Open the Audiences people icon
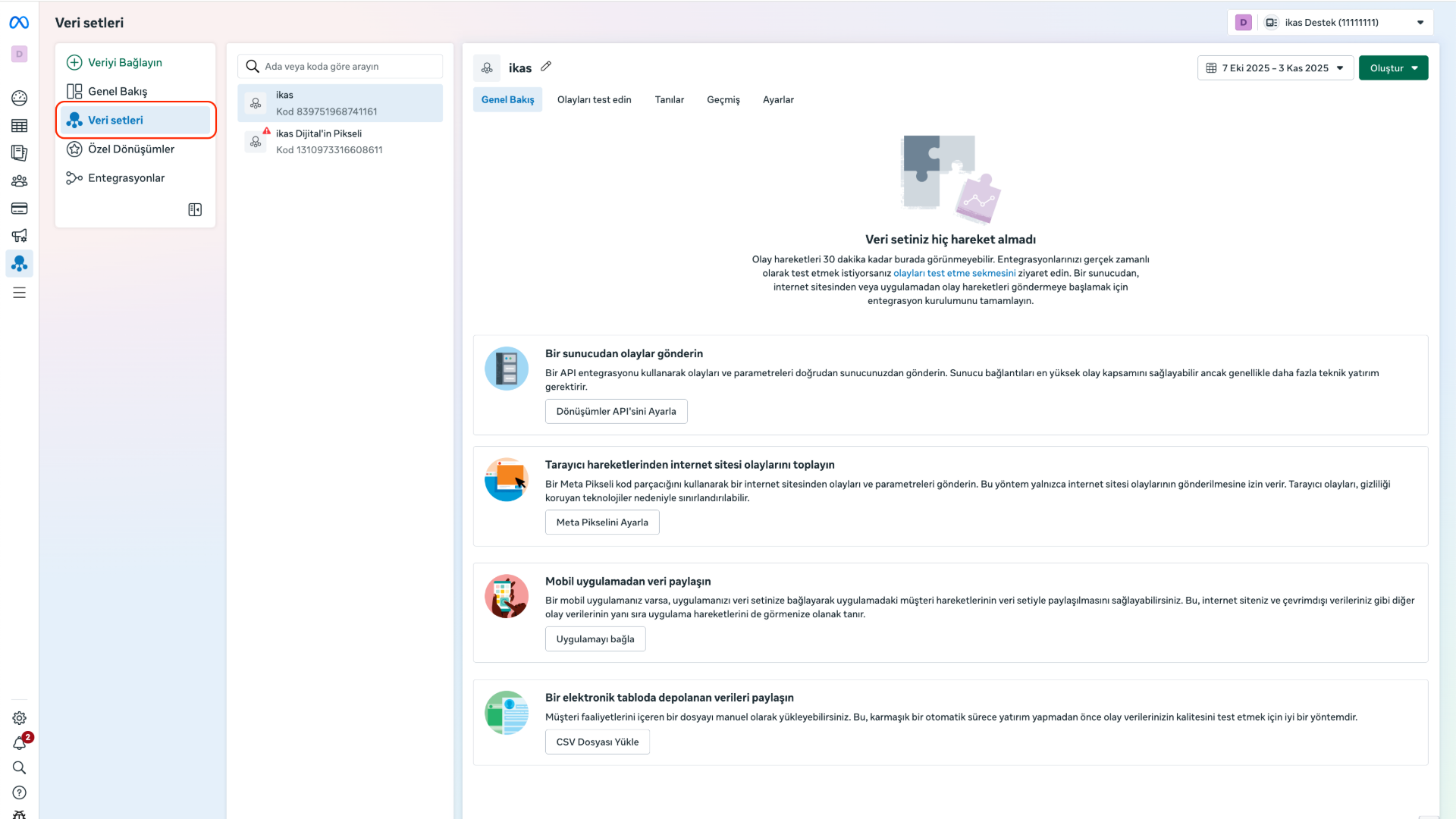 pyautogui.click(x=20, y=181)
